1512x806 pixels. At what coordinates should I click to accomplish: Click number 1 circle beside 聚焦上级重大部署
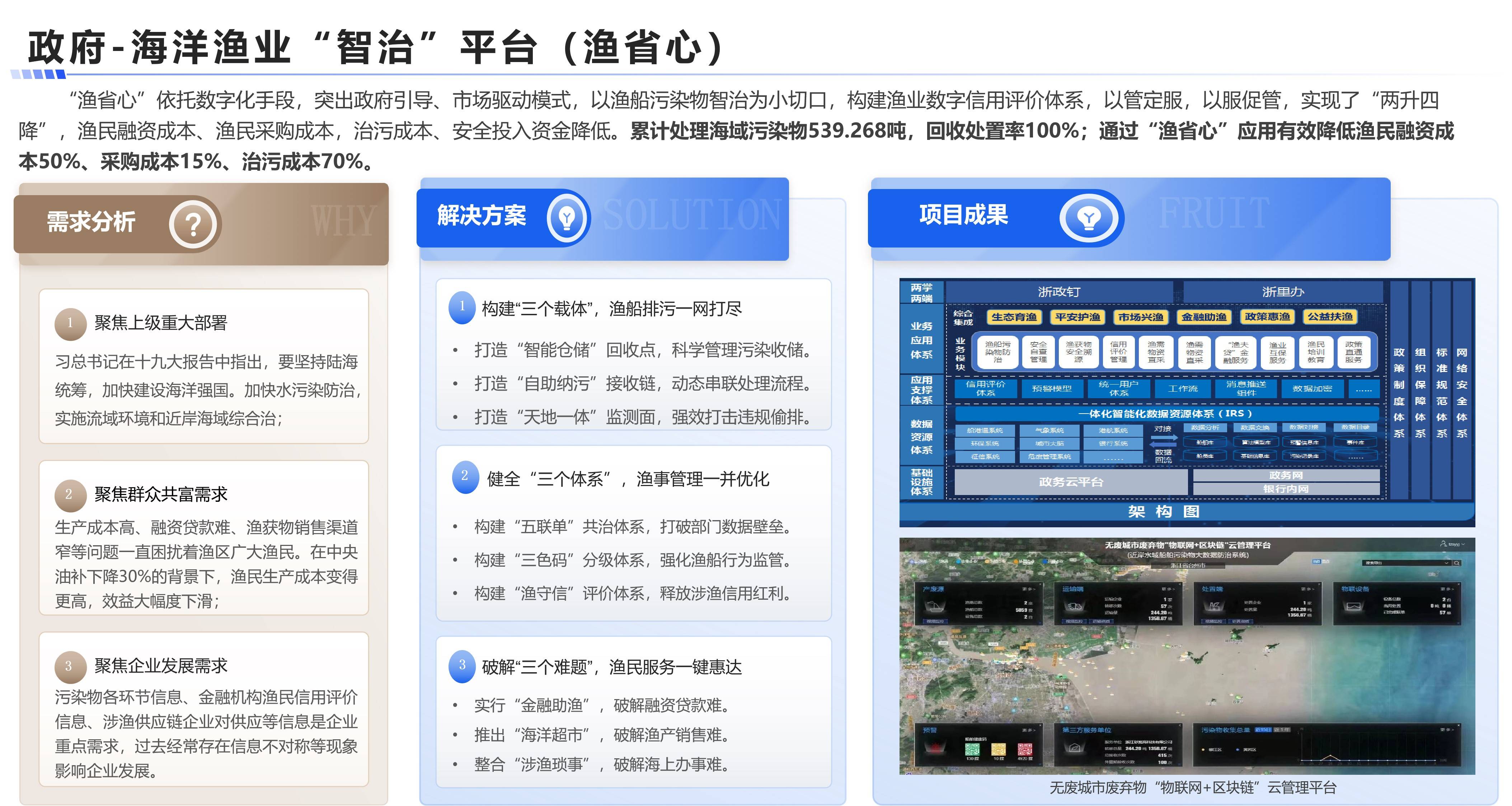point(70,324)
